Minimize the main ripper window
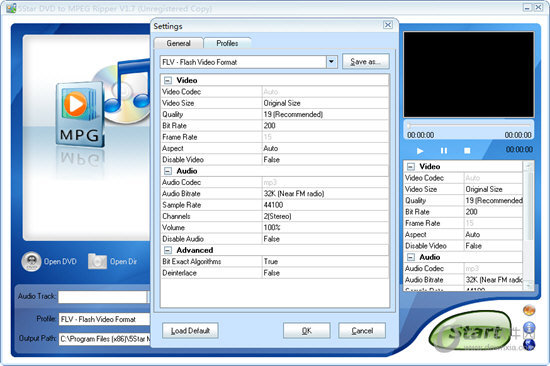 point(527,7)
